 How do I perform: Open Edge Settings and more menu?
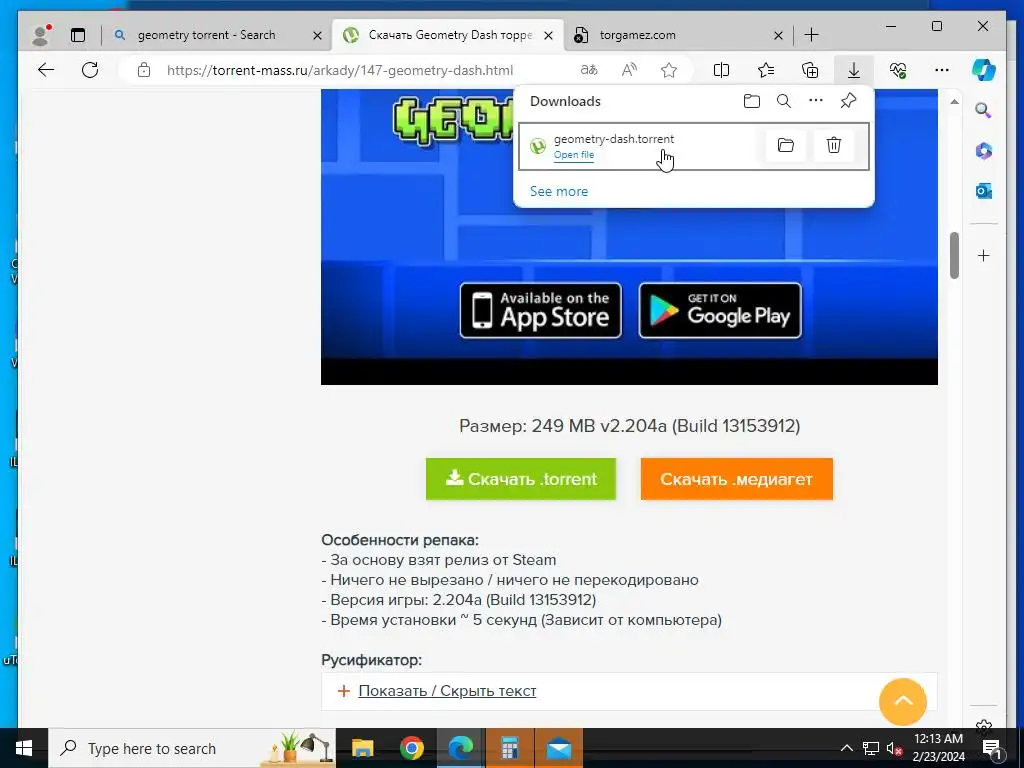tap(942, 70)
